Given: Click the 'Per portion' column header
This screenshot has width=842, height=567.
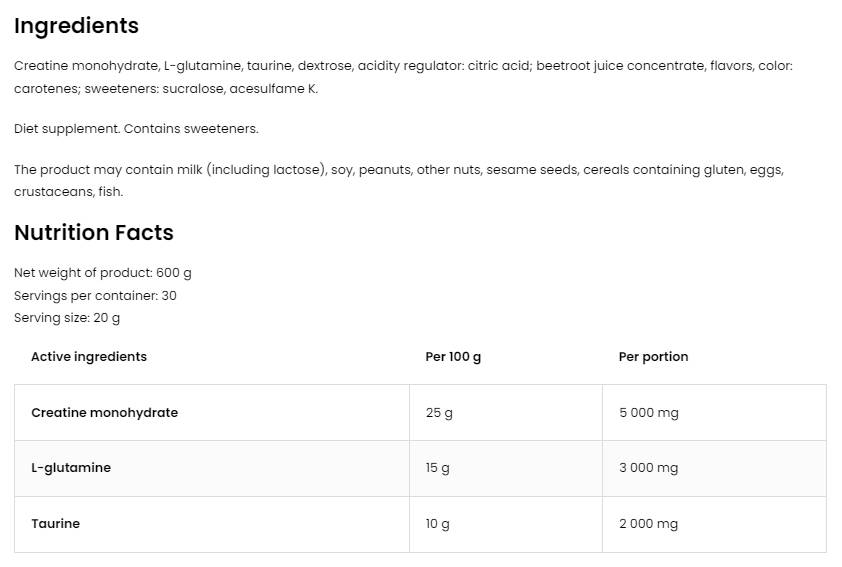Looking at the screenshot, I should click(x=653, y=357).
